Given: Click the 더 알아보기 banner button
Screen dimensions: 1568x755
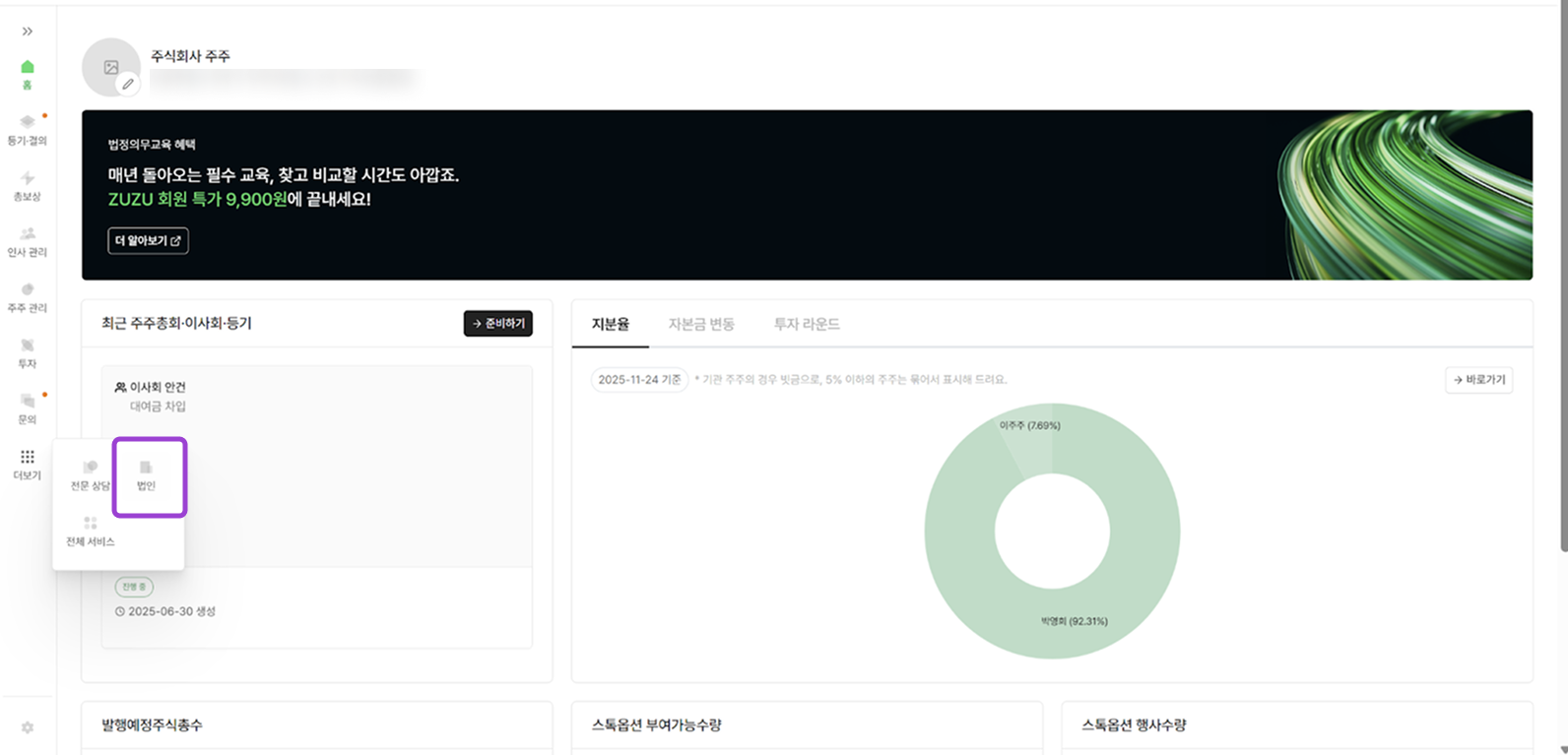Looking at the screenshot, I should tap(148, 241).
